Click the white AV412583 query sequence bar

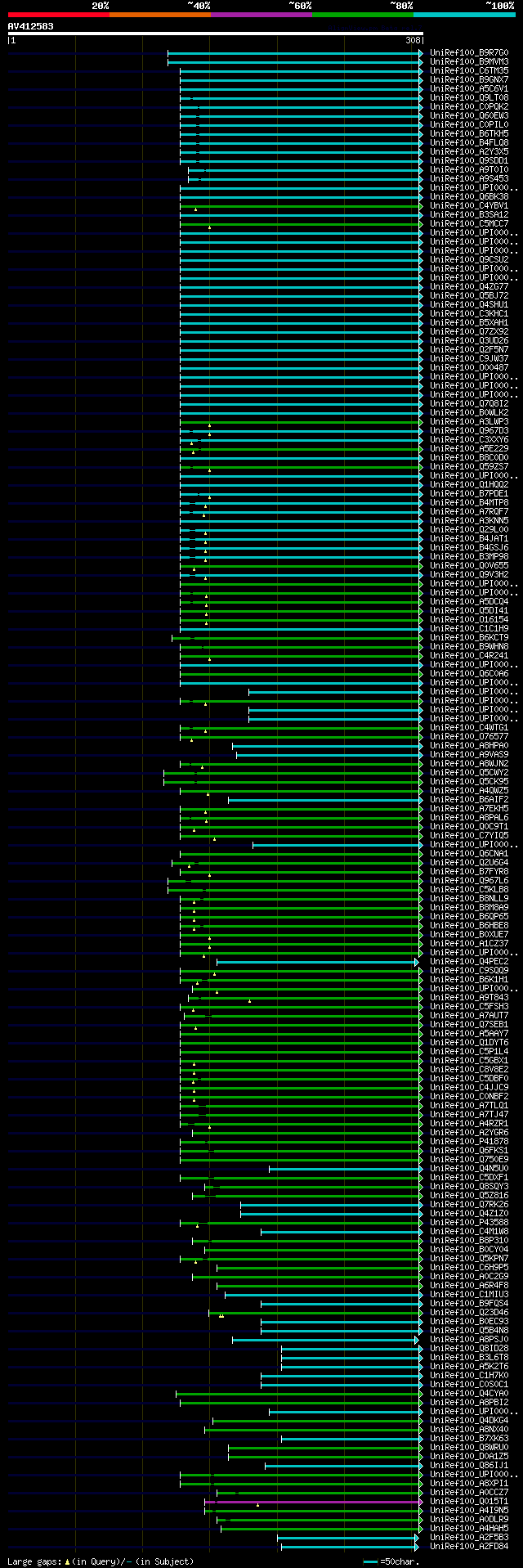[x=216, y=34]
